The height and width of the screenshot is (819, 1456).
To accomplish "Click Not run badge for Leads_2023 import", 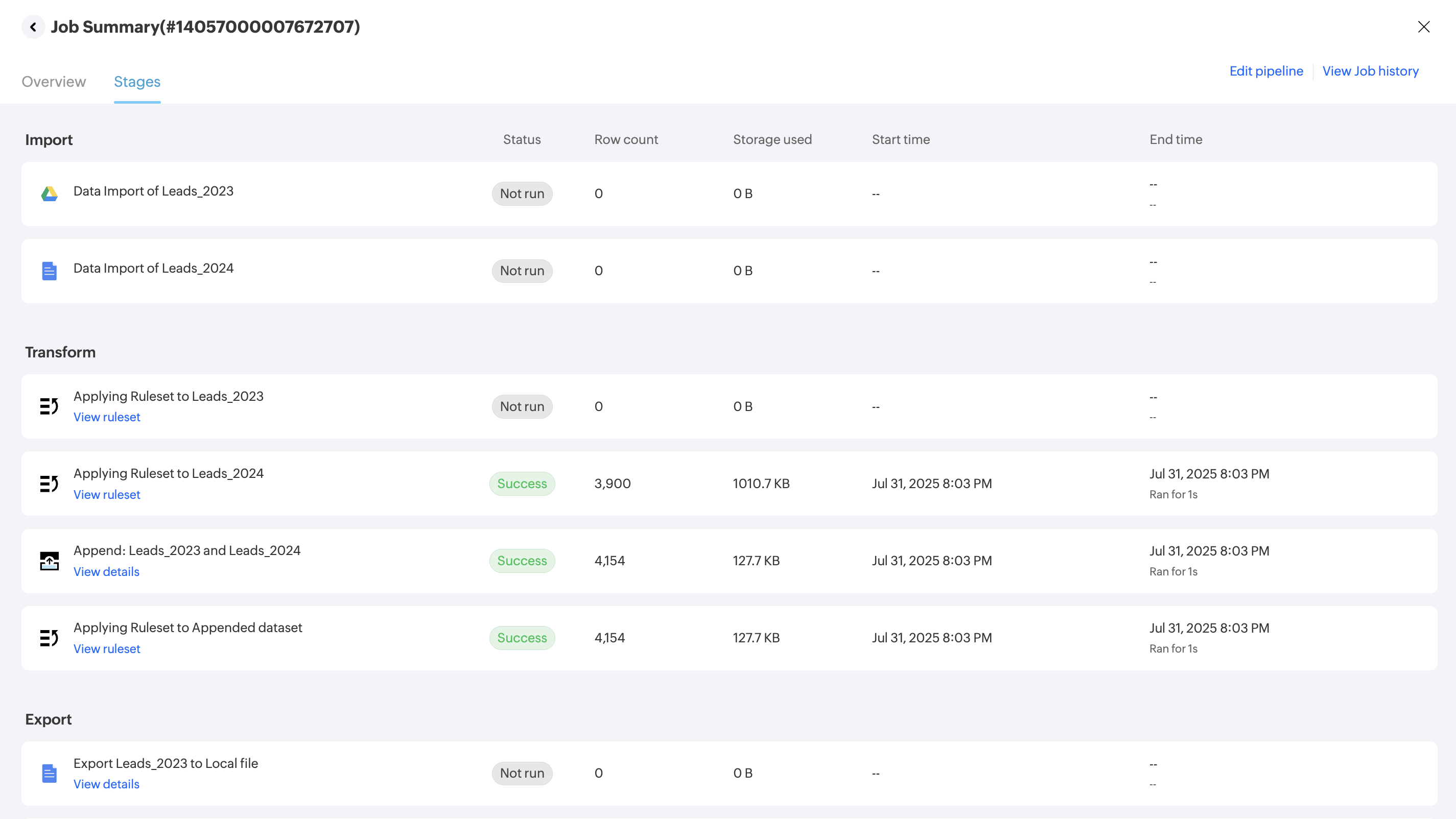I will (522, 194).
